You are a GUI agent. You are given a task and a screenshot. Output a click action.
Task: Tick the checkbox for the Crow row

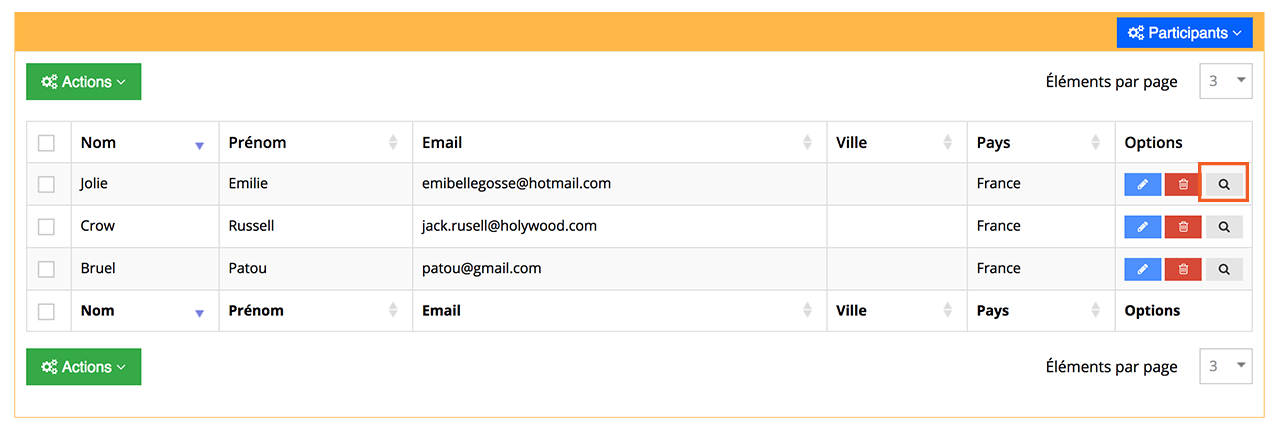pos(46,227)
